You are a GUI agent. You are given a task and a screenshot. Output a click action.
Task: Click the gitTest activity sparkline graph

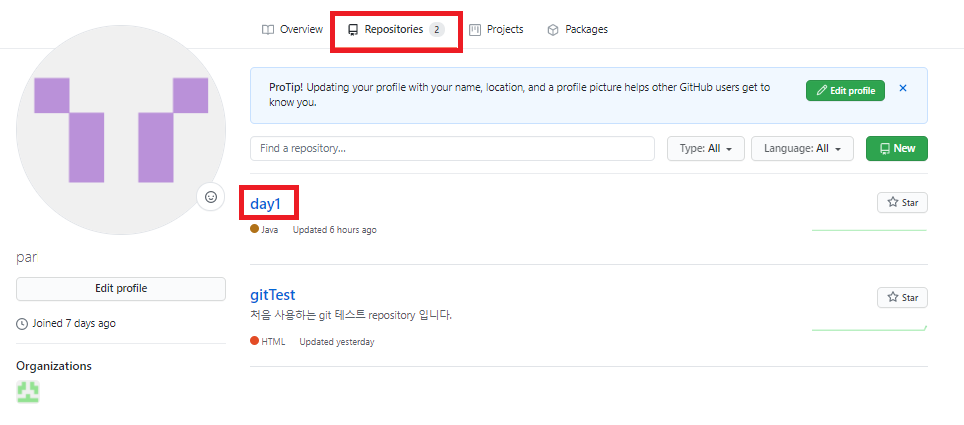pos(869,328)
